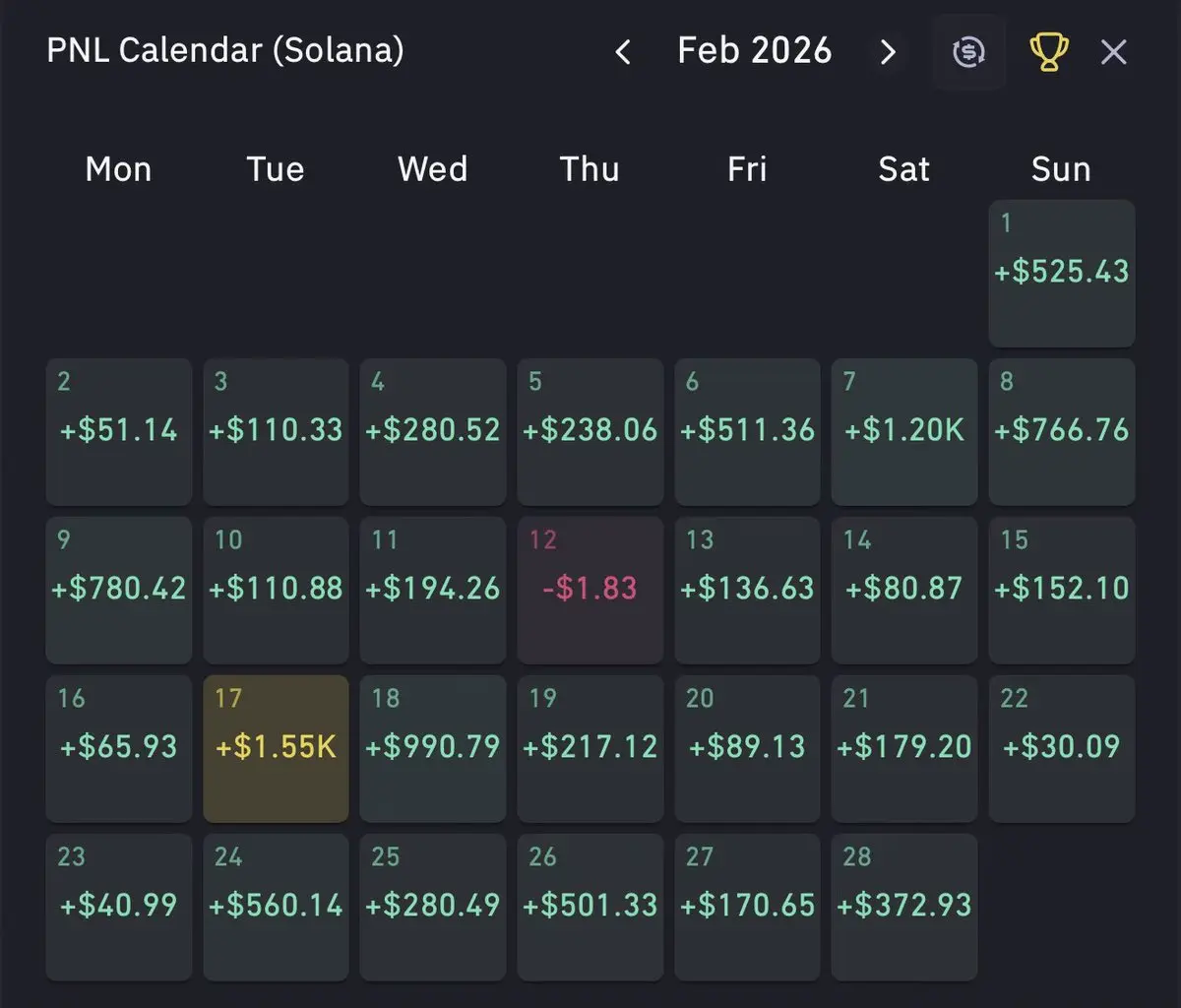The width and height of the screenshot is (1181, 1008).
Task: Select day 22 showing +$30.09
Action: click(x=1061, y=748)
